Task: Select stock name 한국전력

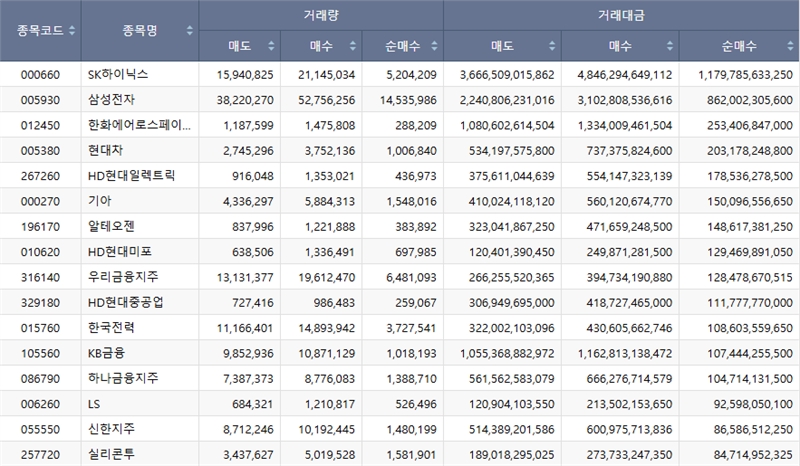Action: coord(111,328)
